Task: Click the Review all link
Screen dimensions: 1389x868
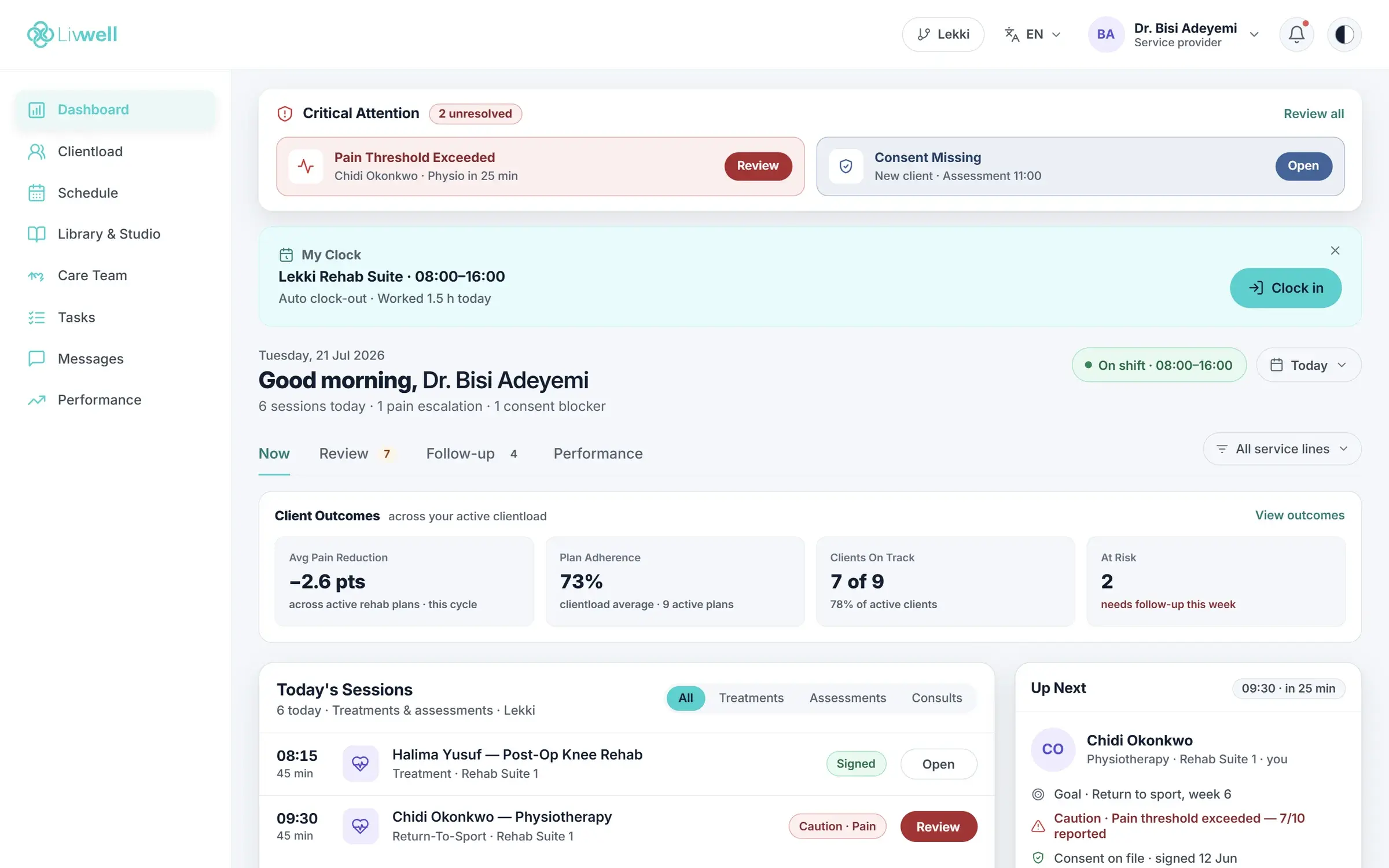Action: pyautogui.click(x=1314, y=113)
